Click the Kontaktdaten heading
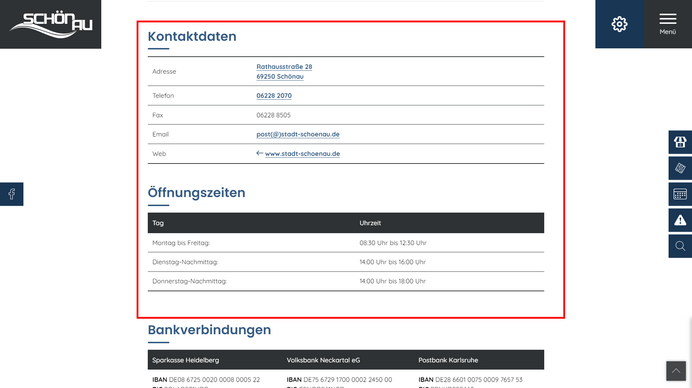This screenshot has height=388, width=692. point(192,36)
